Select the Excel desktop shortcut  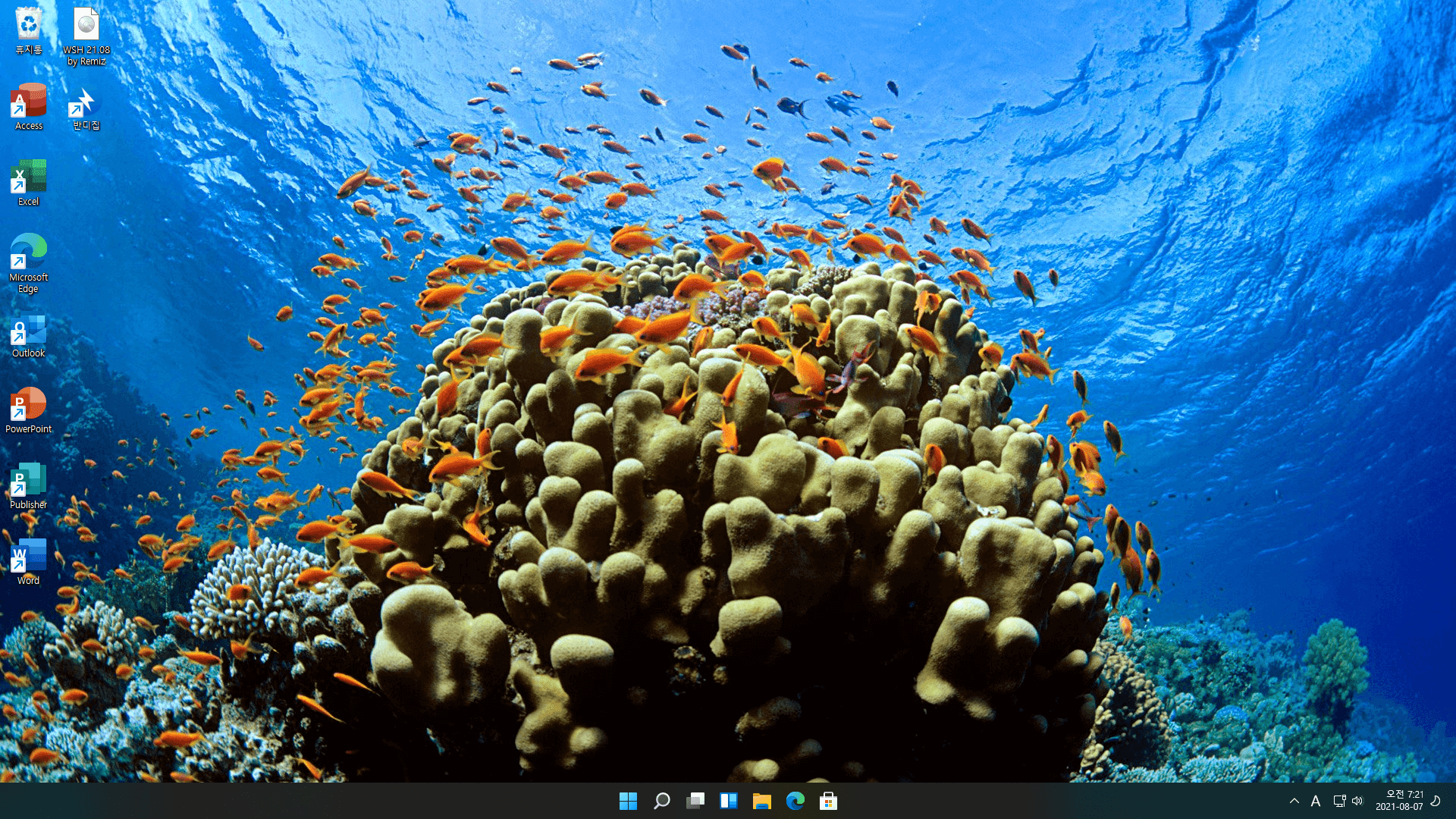pyautogui.click(x=29, y=183)
